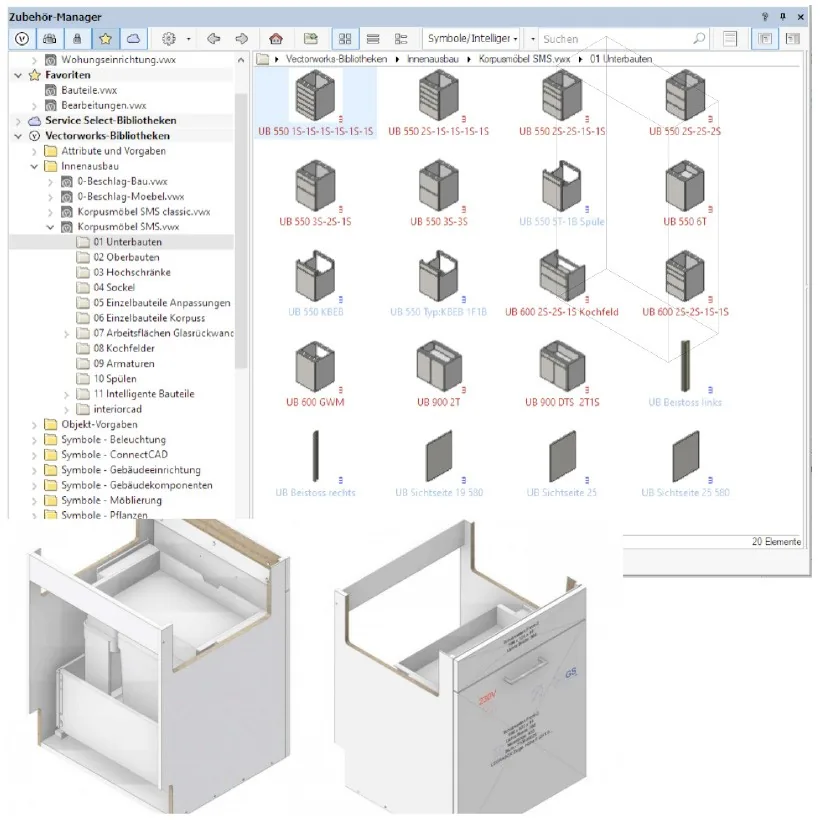Collapse the Favoriten section
This screenshot has height=820, width=820.
(x=18, y=75)
